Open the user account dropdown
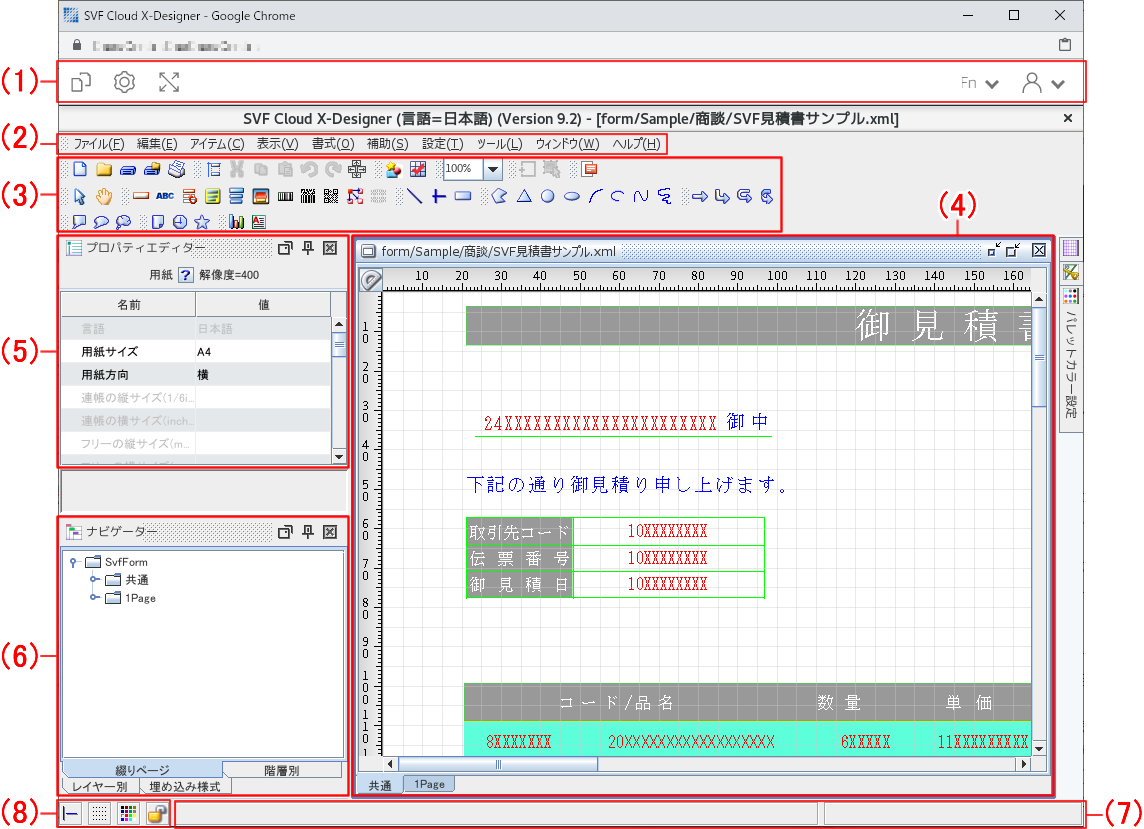The height and width of the screenshot is (829, 1144). 1043,83
